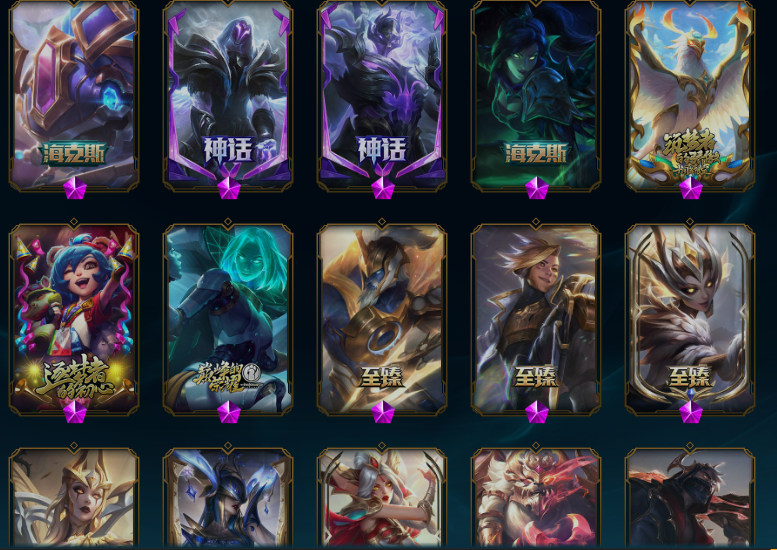The image size is (777, 550).
Task: Select the gem under the 逐梦者的初心 card
Action: pyautogui.click(x=75, y=412)
